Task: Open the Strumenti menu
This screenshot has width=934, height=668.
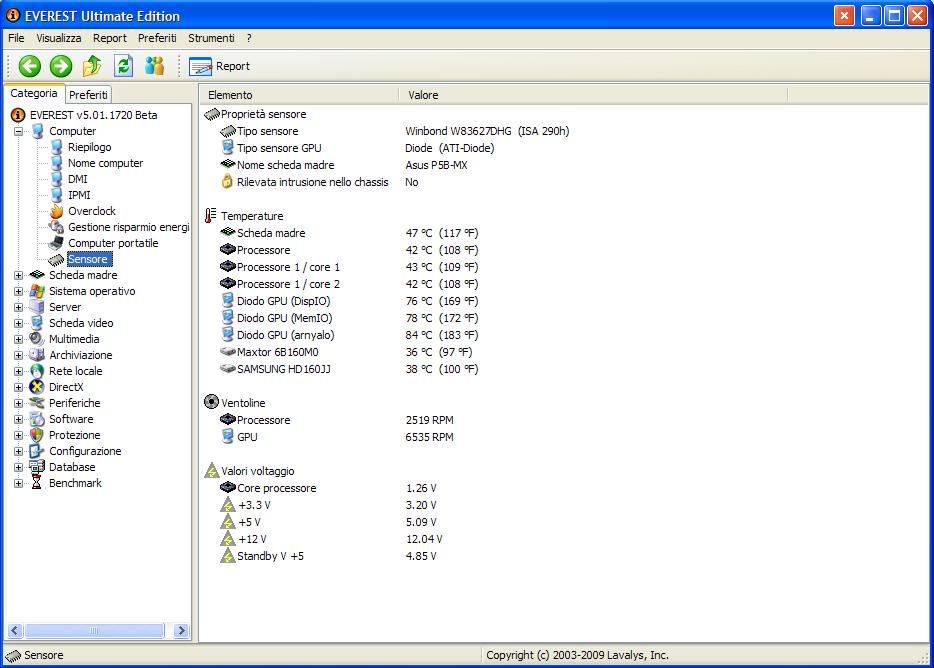Action: click(211, 38)
